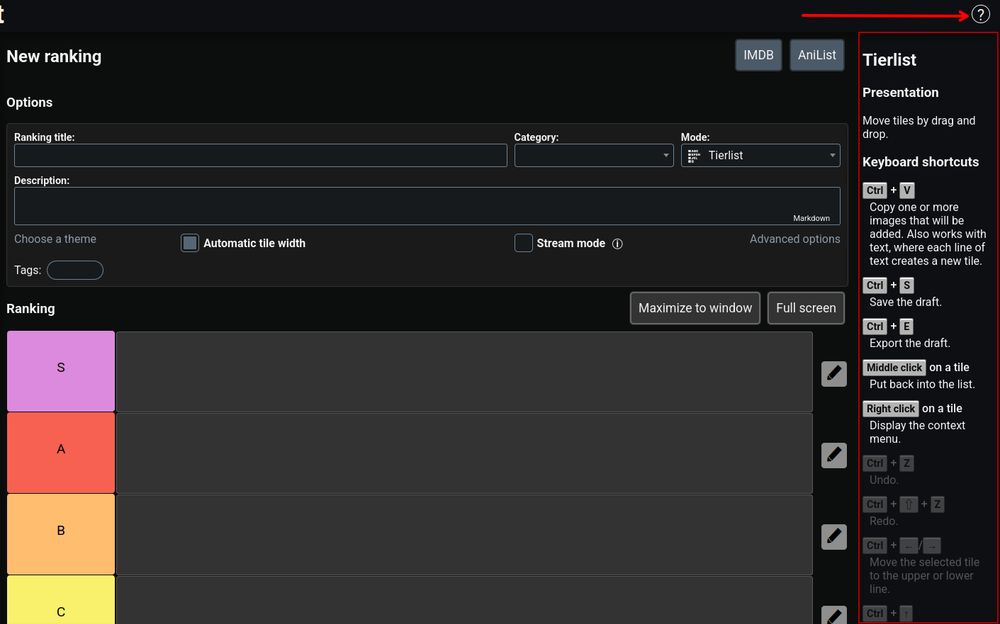Select the red A tier label
Screen dimensions: 1000x624
point(61,452)
